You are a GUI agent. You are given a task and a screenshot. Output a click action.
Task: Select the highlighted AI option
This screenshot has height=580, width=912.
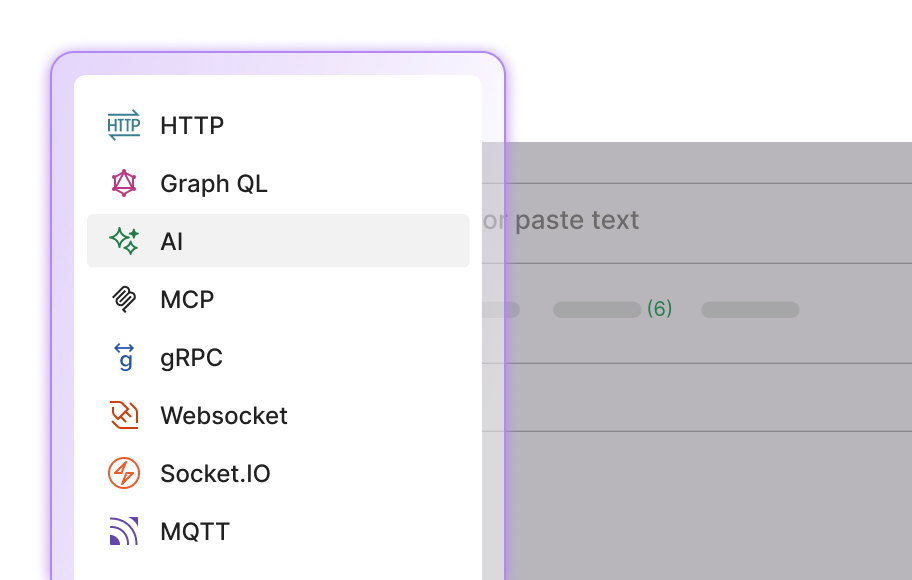tap(172, 242)
